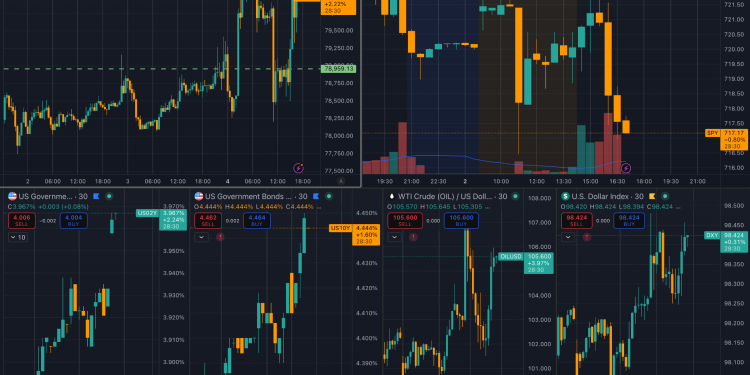This screenshot has width=750, height=375.
Task: Click the purple lightning icon on the SPY chart
Action: coord(626,168)
